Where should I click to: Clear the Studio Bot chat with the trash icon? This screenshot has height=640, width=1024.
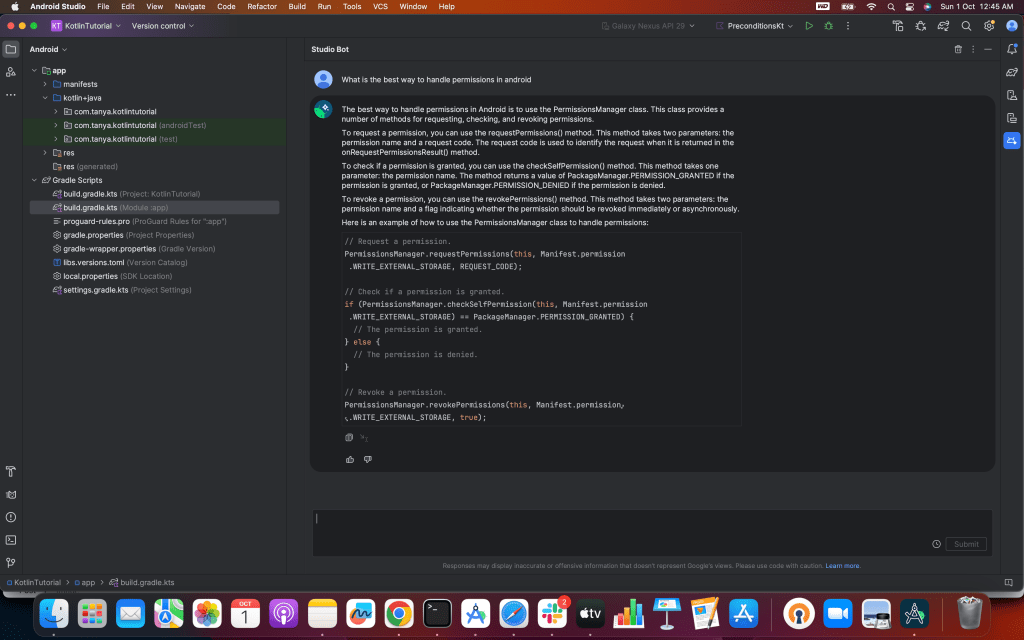tap(958, 49)
